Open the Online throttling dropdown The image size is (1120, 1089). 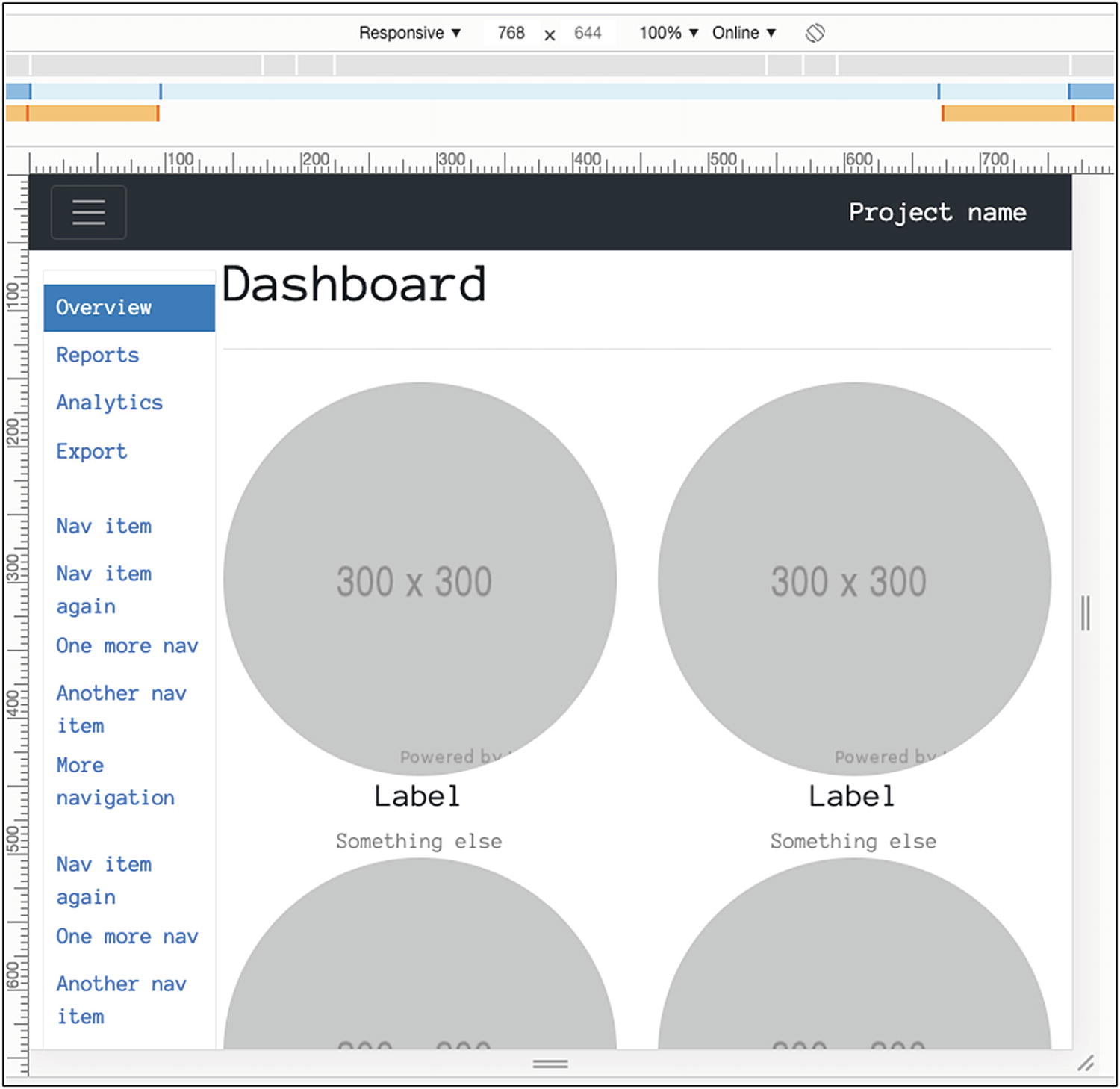744,33
